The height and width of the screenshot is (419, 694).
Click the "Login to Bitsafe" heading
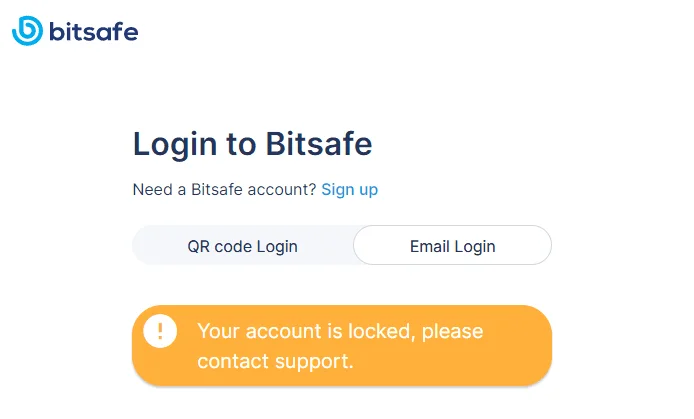252,144
